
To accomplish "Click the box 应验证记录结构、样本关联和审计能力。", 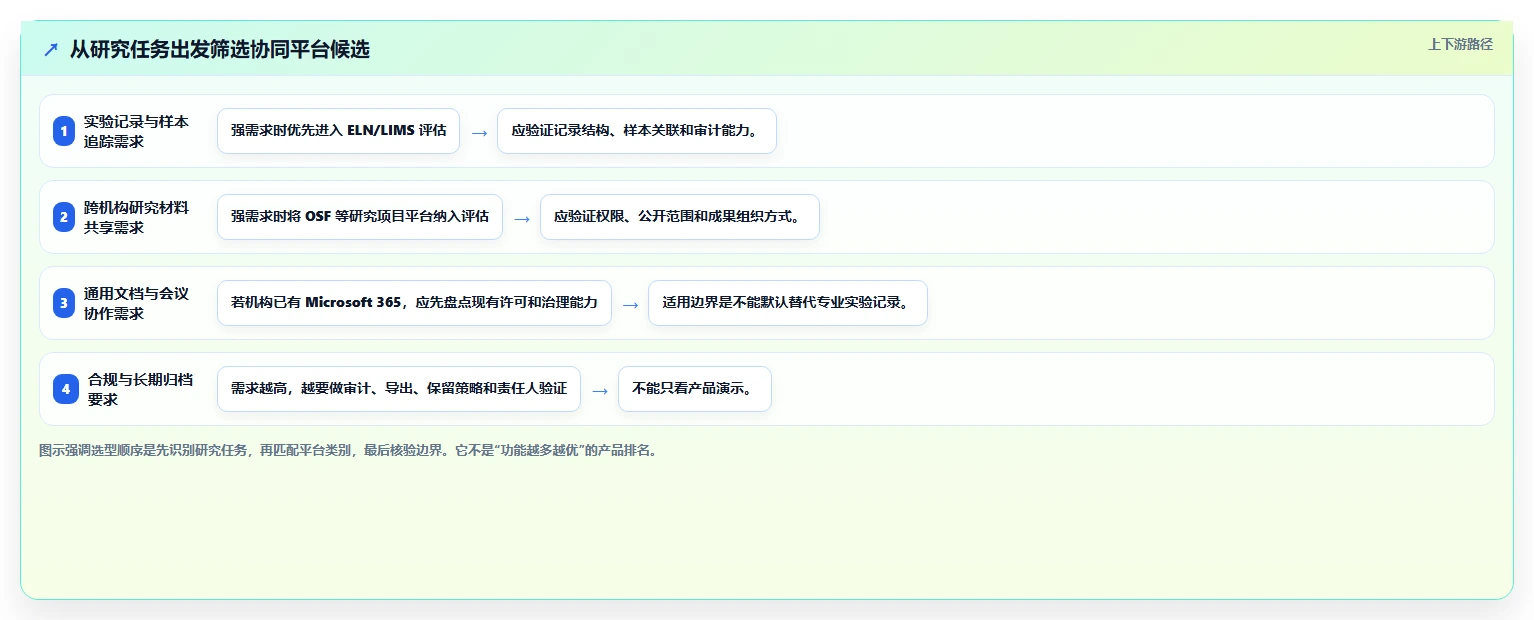I will coord(637,131).
